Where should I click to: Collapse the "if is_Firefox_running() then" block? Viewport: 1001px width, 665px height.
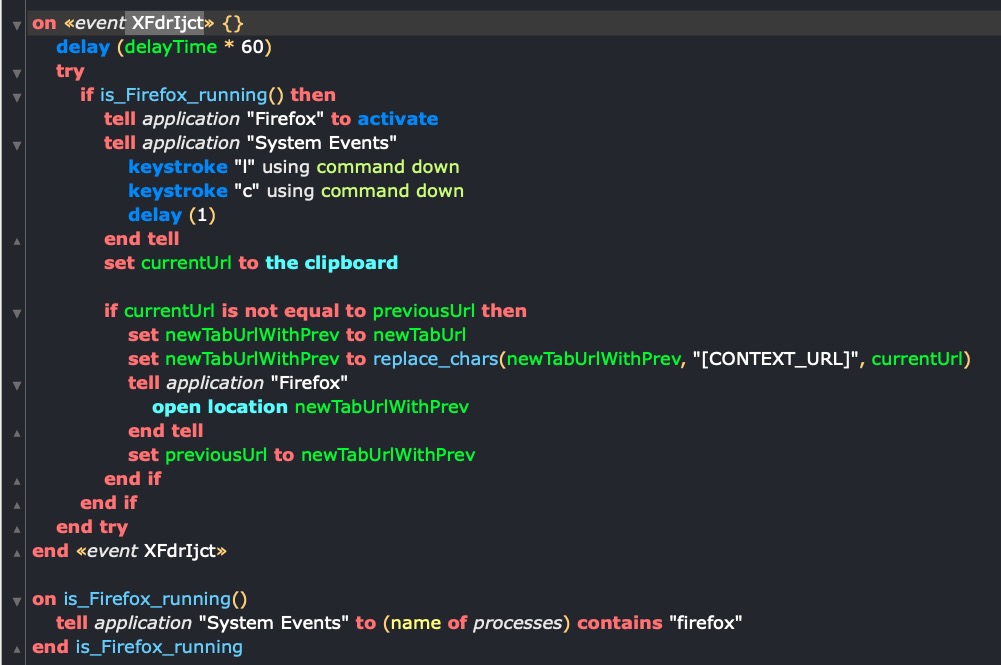pos(17,95)
